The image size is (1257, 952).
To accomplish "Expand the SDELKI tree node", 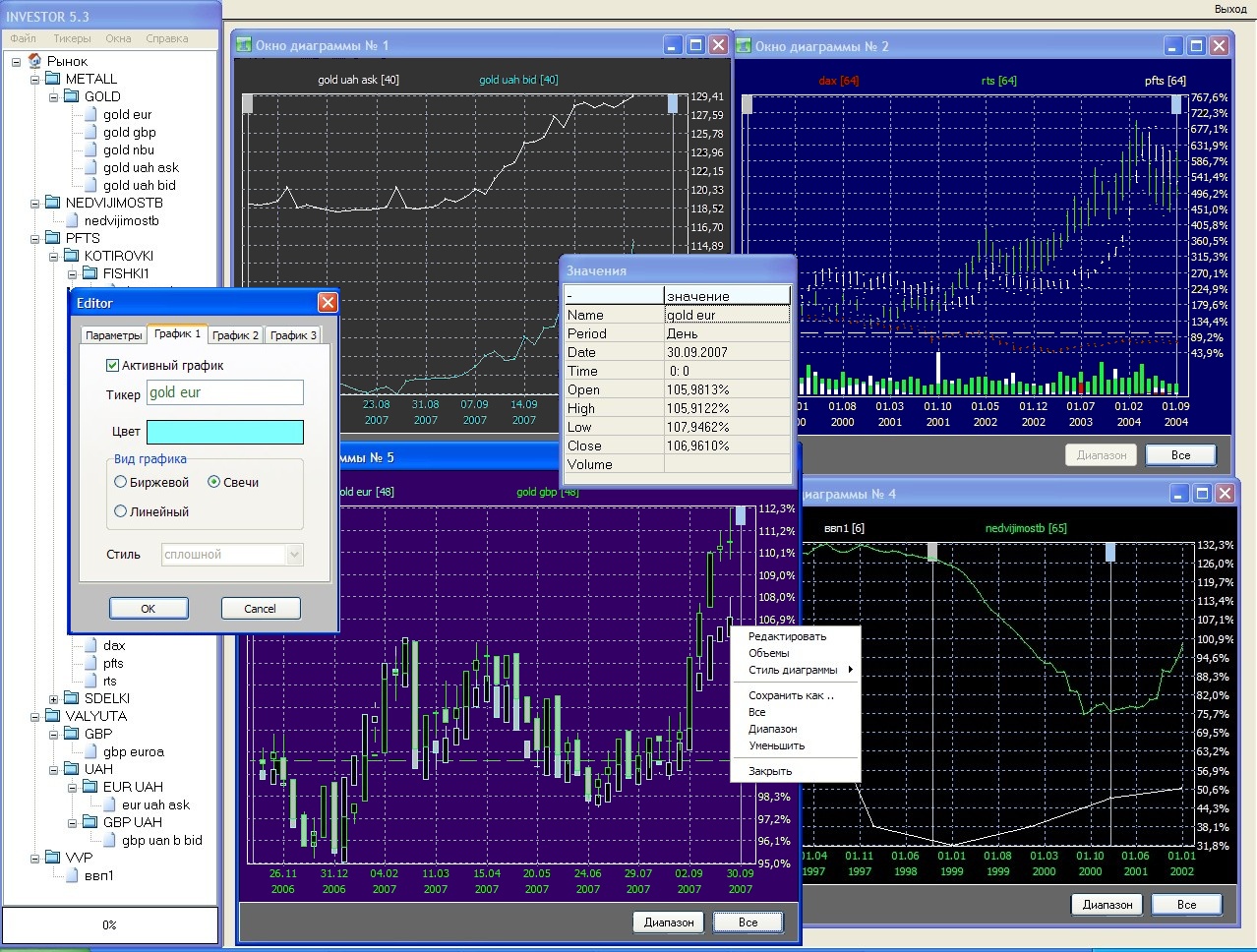I will (x=54, y=699).
